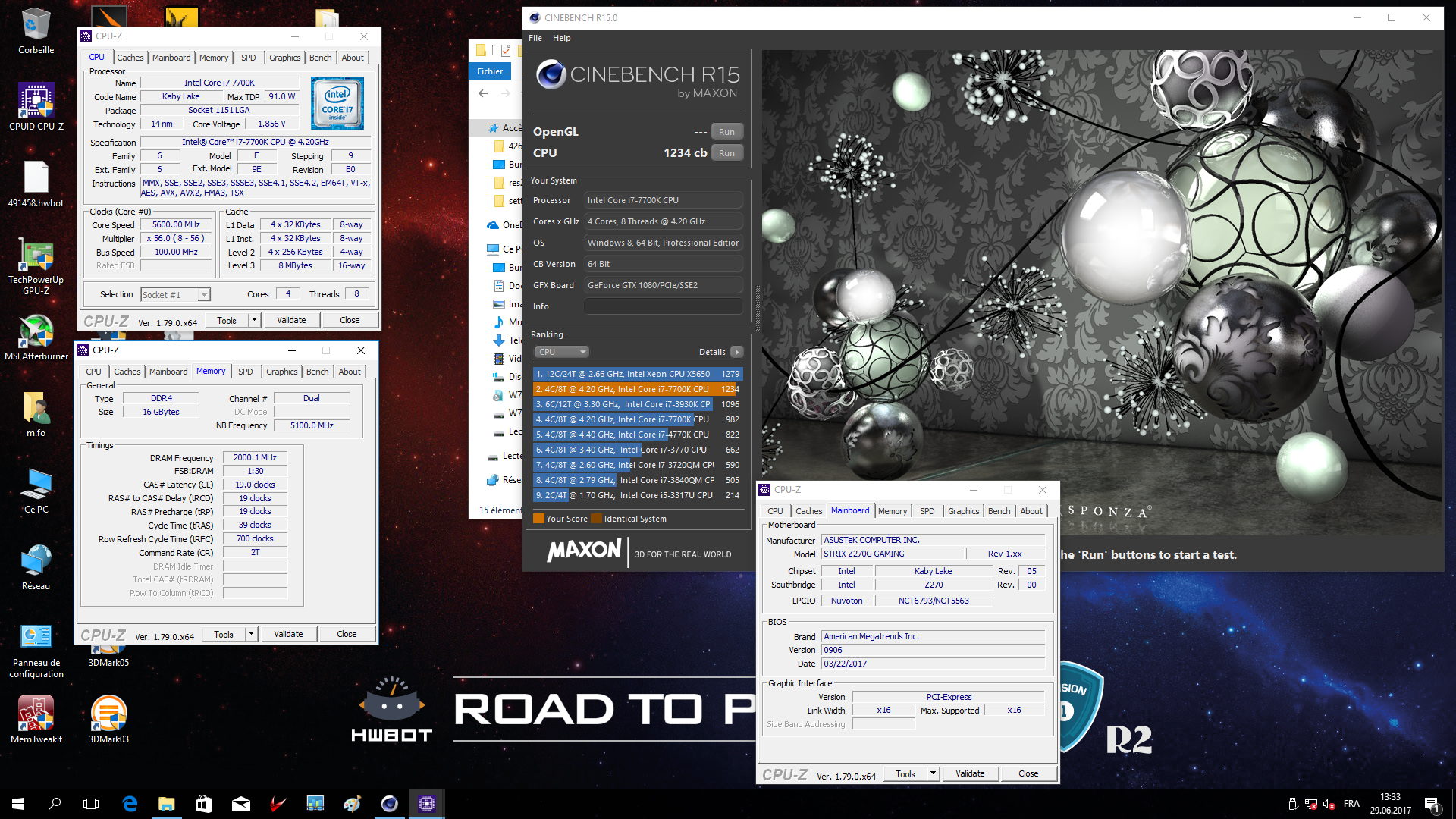This screenshot has height=819, width=1456.
Task: Open the Mail taskbar icon
Action: click(240, 804)
